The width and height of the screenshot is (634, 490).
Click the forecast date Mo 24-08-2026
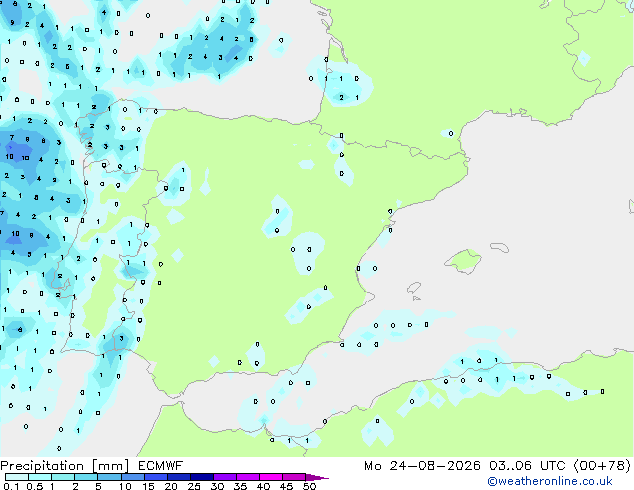pyautogui.click(x=422, y=466)
